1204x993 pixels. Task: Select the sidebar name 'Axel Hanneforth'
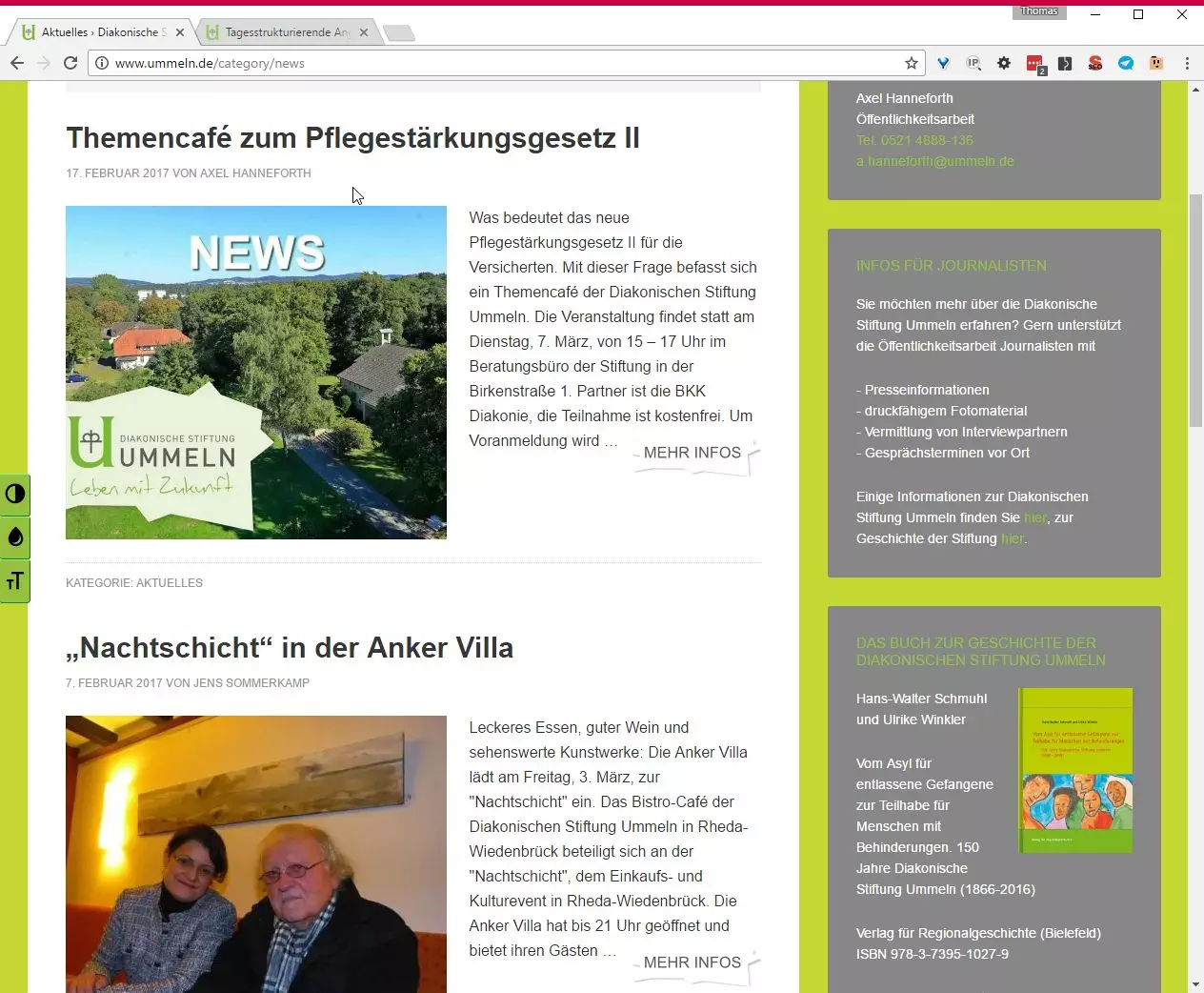coord(905,98)
